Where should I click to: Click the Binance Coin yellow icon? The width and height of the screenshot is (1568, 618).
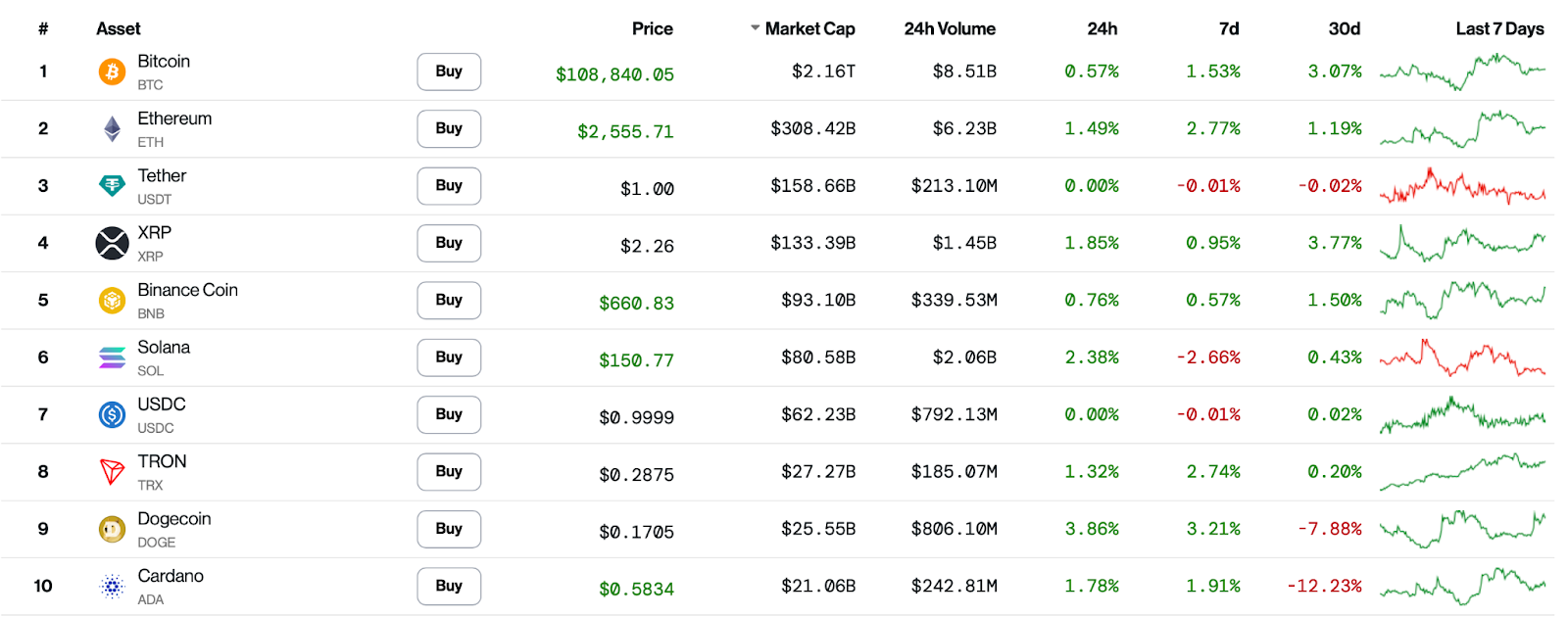coord(112,300)
